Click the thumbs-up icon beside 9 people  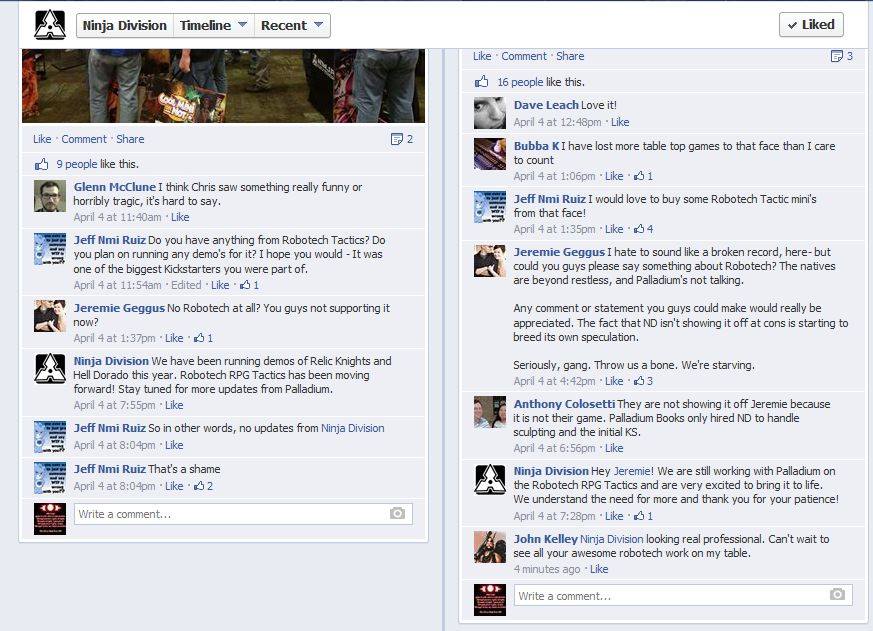click(x=42, y=164)
